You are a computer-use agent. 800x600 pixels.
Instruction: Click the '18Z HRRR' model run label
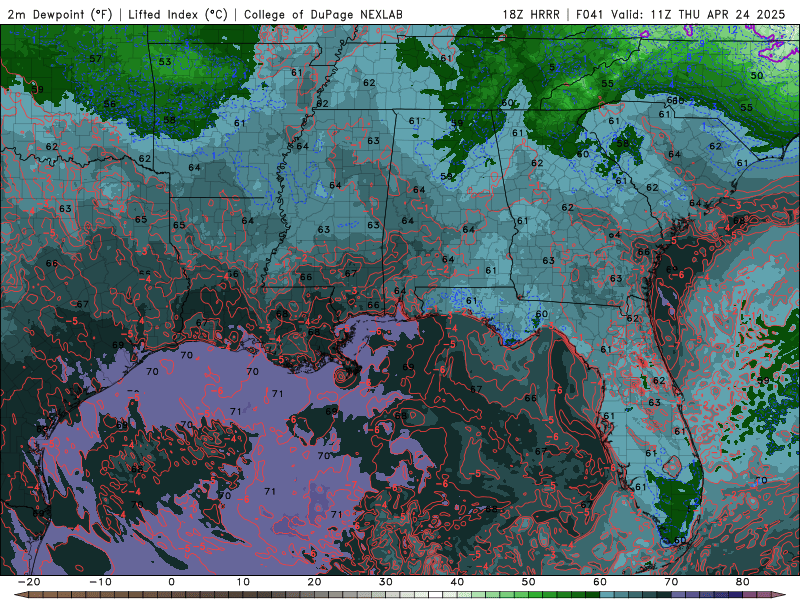click(x=531, y=14)
